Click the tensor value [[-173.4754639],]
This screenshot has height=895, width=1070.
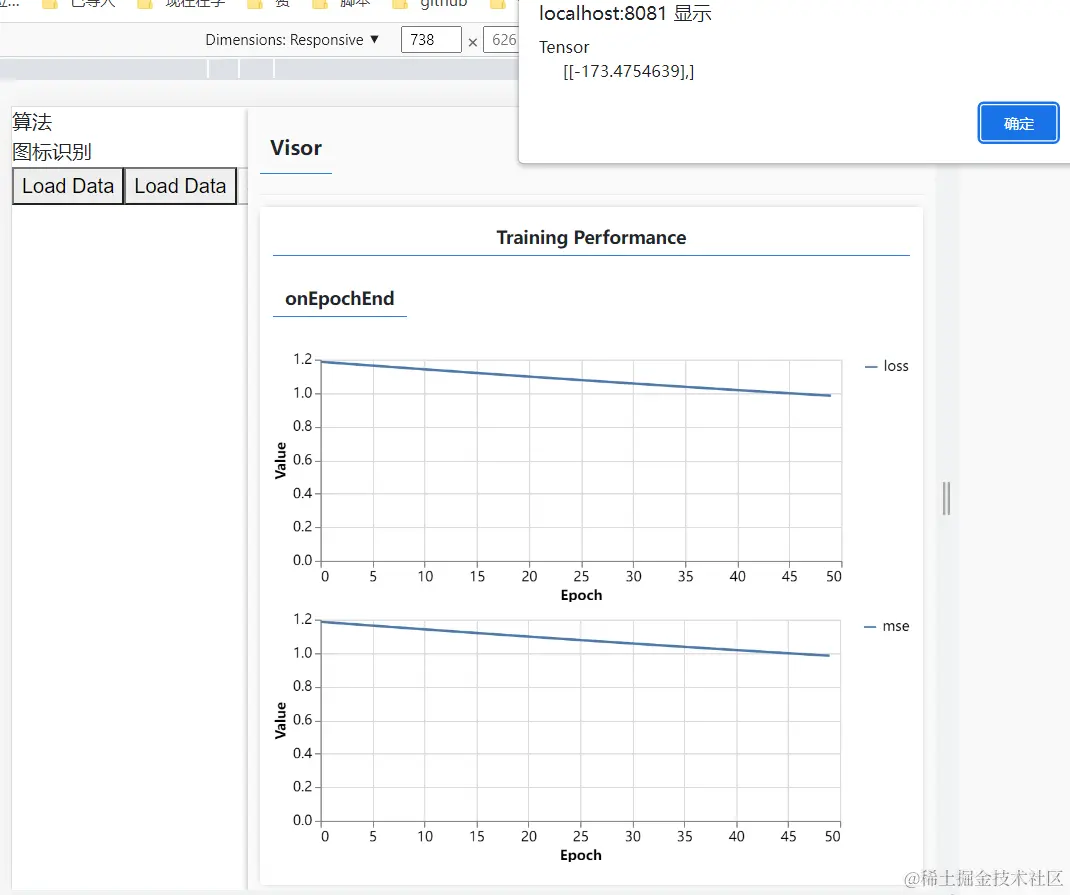pyautogui.click(x=628, y=72)
